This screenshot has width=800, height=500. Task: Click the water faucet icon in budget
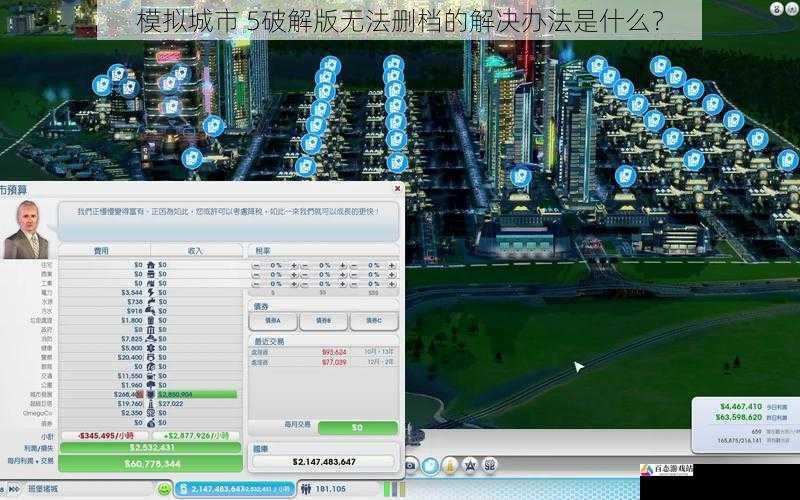pyautogui.click(x=151, y=302)
